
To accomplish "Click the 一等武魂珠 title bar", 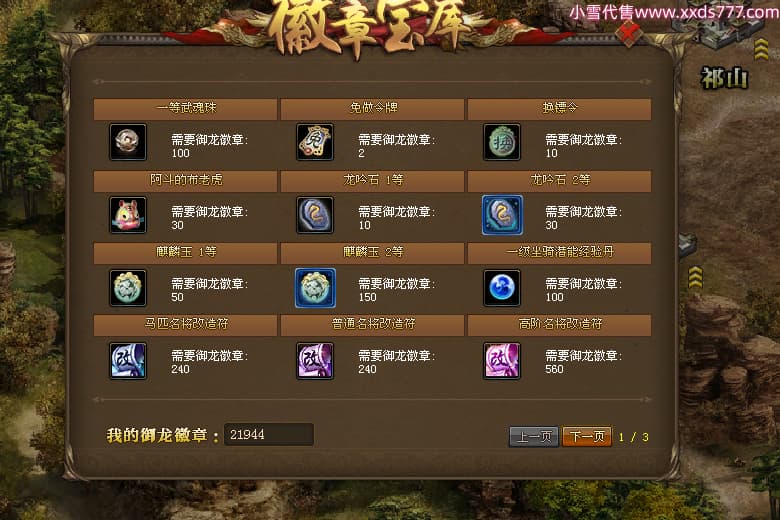I will 186,108.
